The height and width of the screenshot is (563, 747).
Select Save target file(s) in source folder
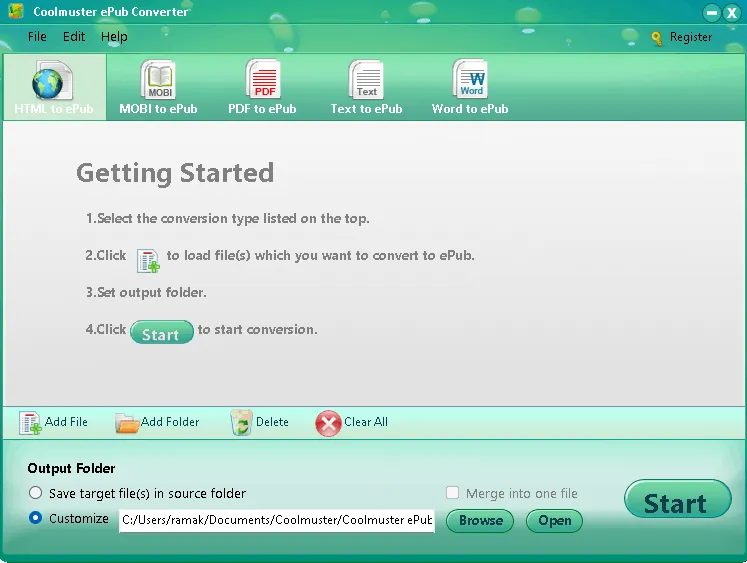36,493
